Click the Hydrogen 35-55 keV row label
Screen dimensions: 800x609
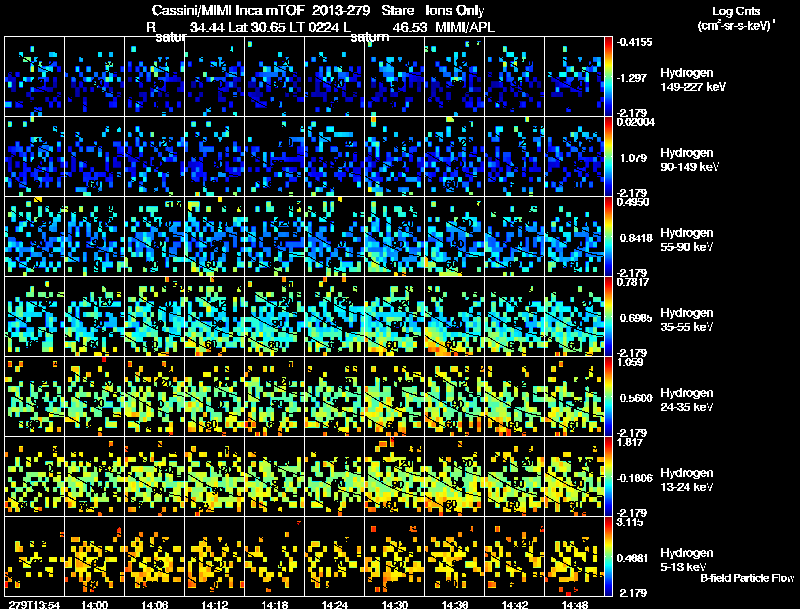tap(687, 320)
